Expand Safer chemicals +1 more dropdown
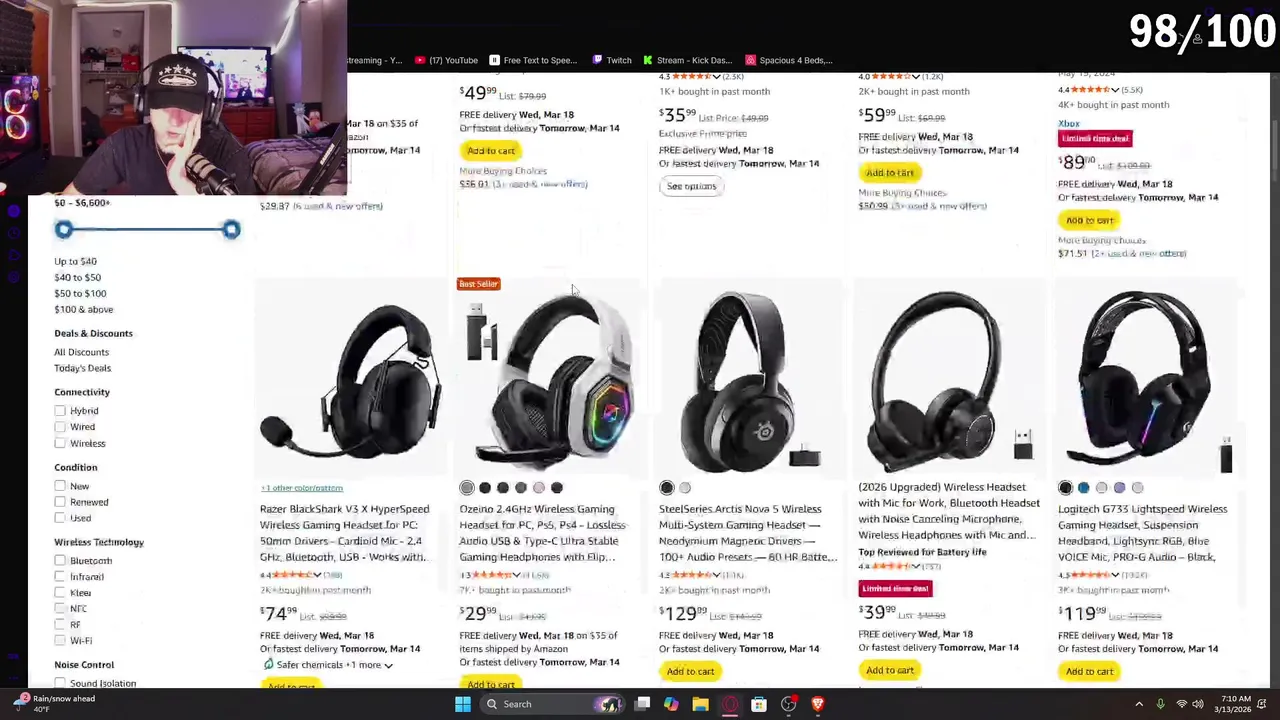The height and width of the screenshot is (720, 1280). [388, 665]
